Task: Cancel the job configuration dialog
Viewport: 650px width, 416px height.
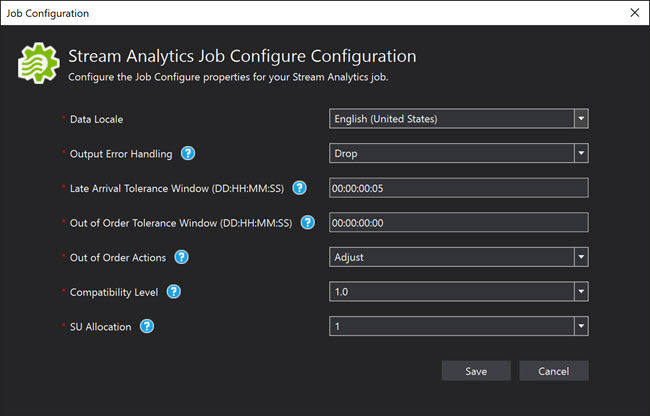Action: (x=554, y=371)
